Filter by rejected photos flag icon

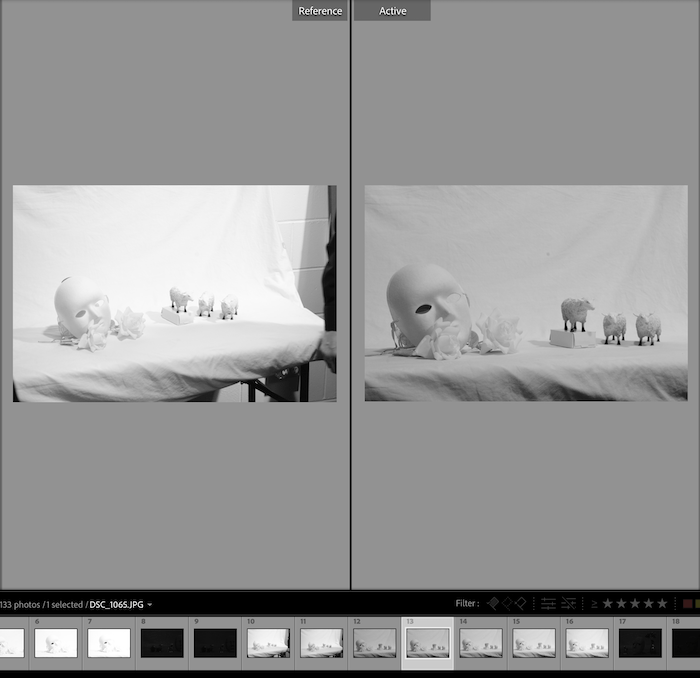[x=521, y=603]
